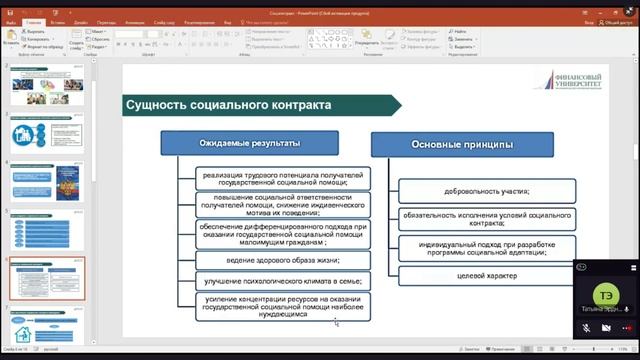Click Copy (Копировать) in the clipboard group
Screen dimensions: 640x360
(37, 39)
